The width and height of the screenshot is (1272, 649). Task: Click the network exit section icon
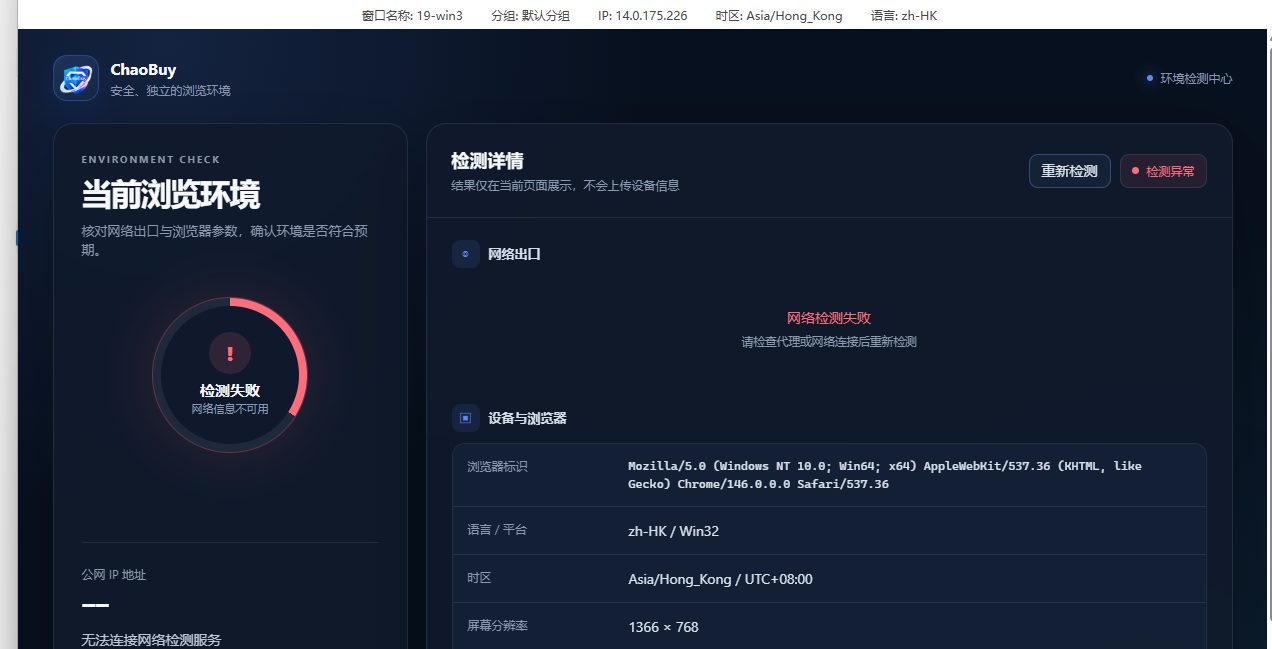pos(466,254)
